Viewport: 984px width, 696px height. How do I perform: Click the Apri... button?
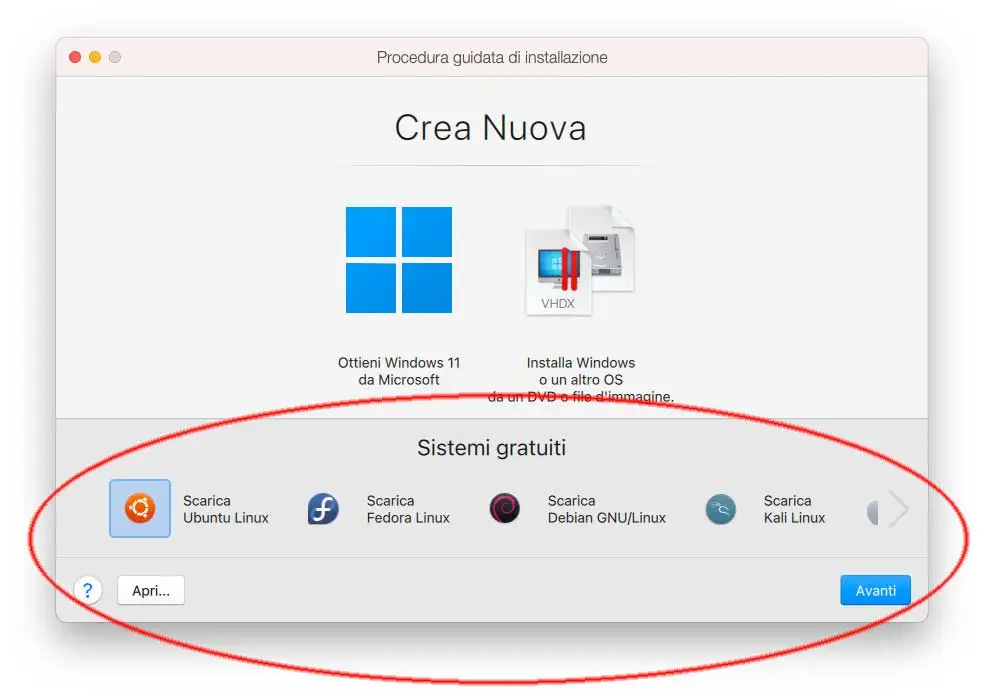click(150, 590)
